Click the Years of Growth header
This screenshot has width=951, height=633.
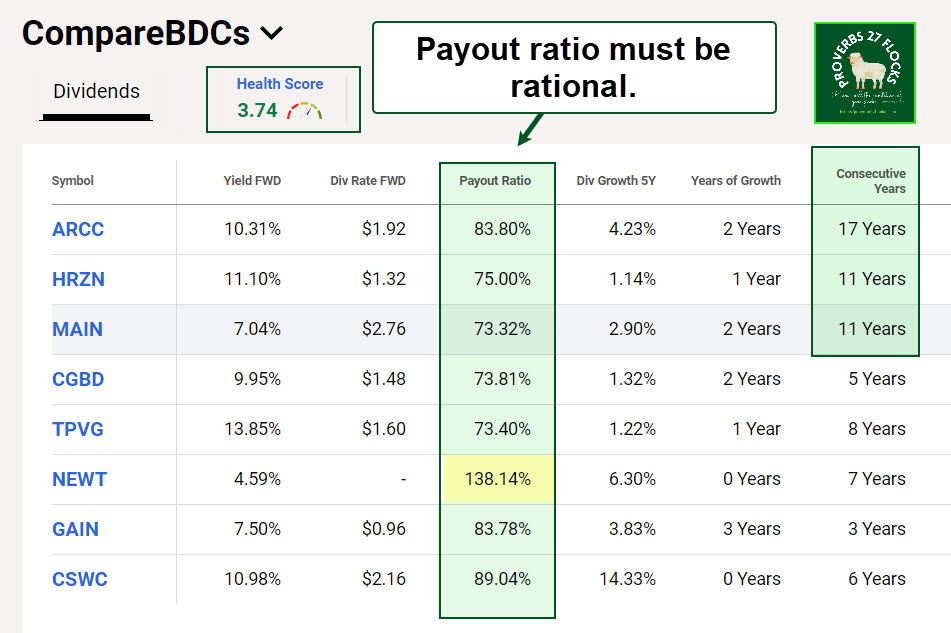[x=735, y=181]
